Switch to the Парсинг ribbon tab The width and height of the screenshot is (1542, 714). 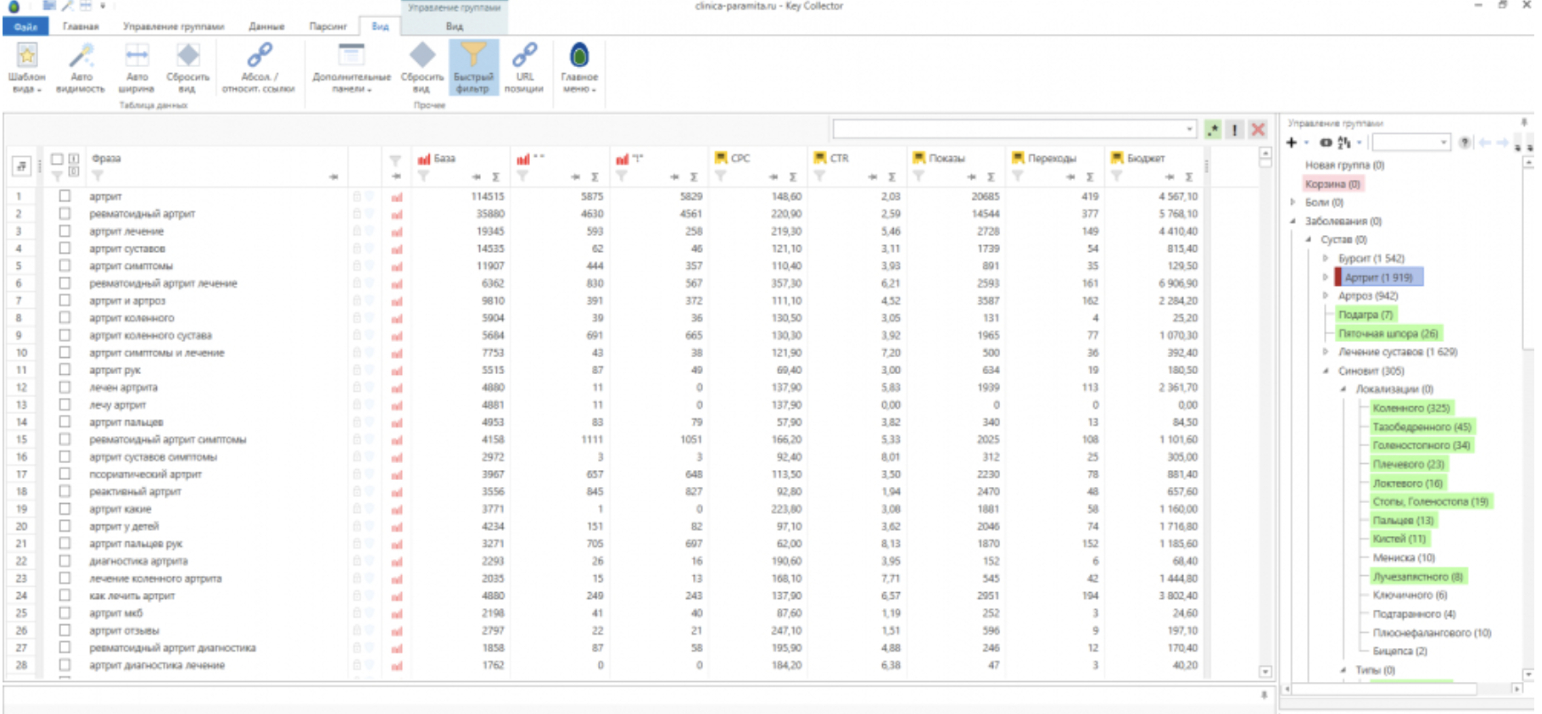[x=328, y=27]
